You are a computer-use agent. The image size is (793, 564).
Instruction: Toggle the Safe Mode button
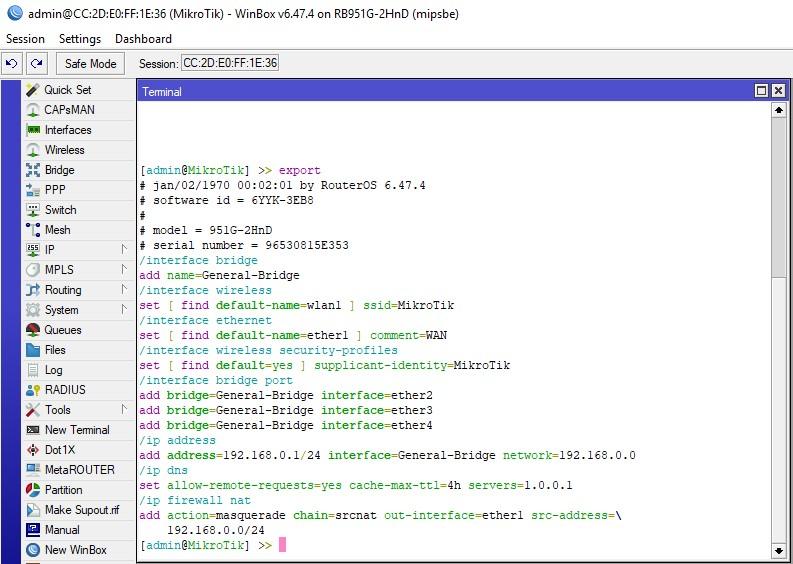pos(91,63)
